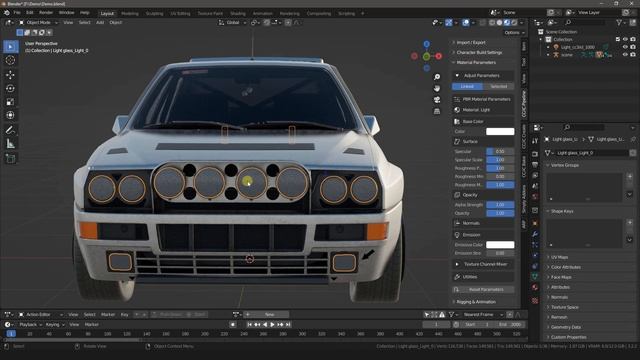Click the outliner search field
The height and width of the screenshot is (360, 640).
pos(586,23)
